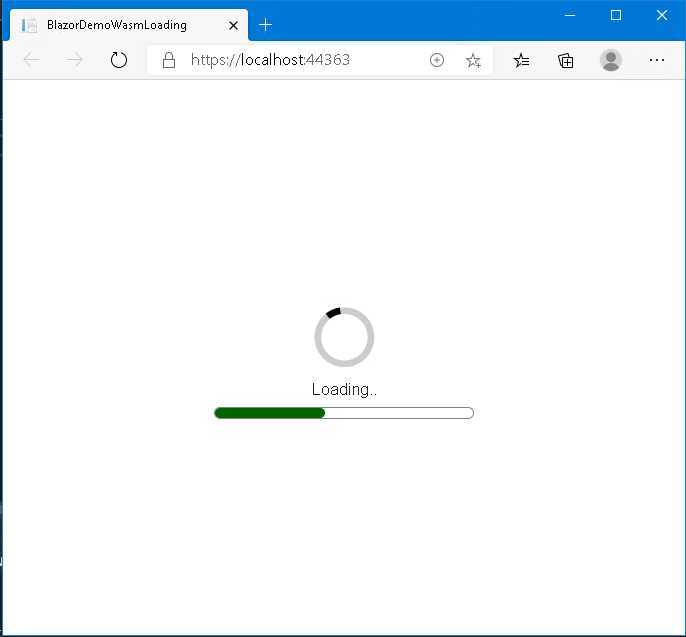Minimize the browser window
The height and width of the screenshot is (637, 686).
point(570,15)
